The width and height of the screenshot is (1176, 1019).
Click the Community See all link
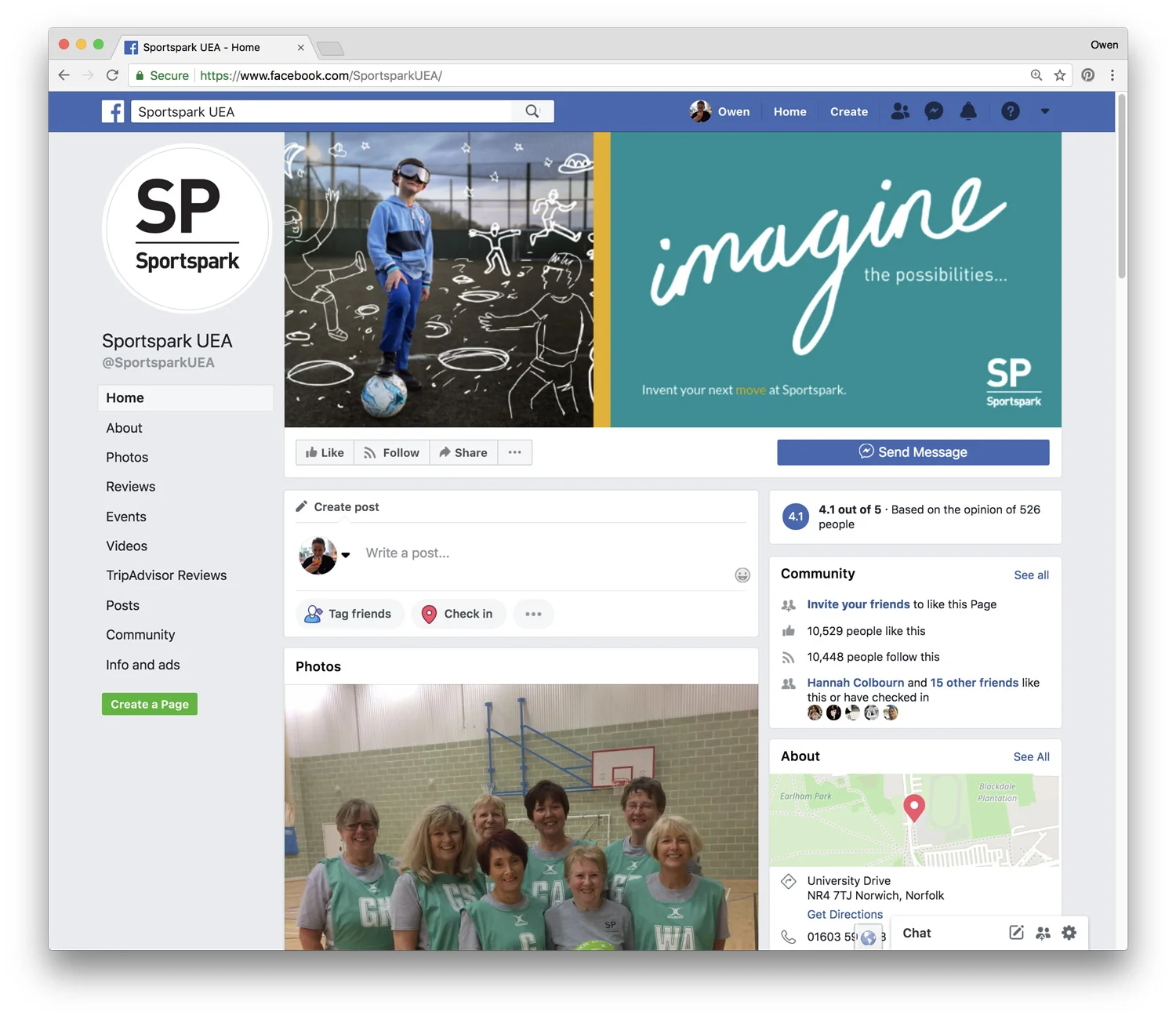[1031, 575]
